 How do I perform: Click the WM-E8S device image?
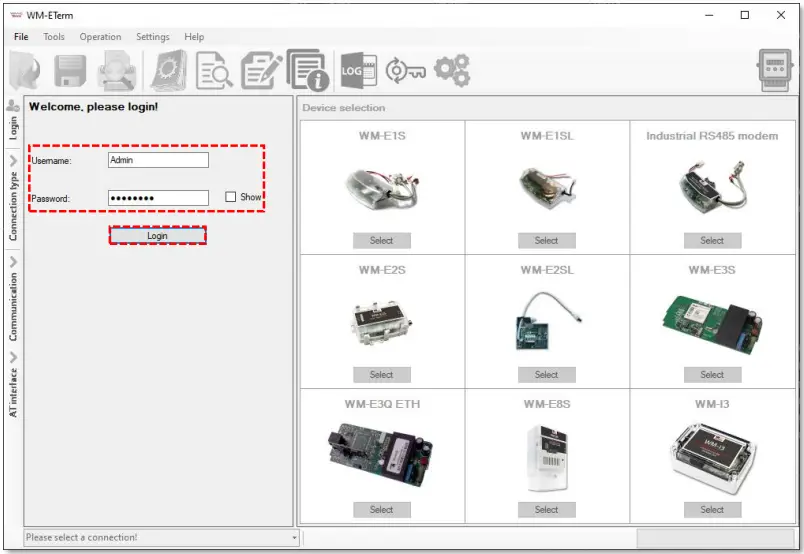547,458
